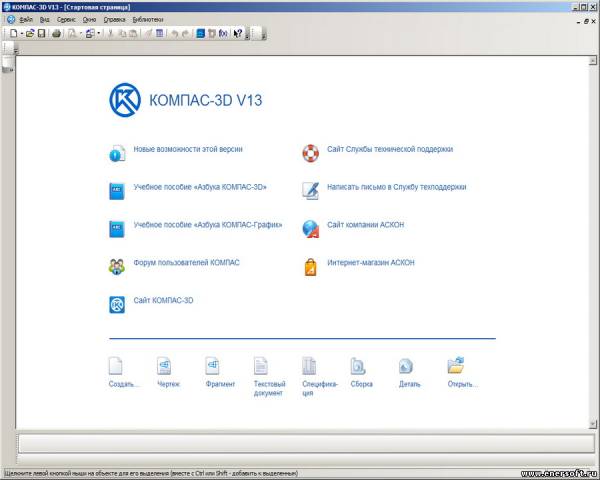Click the Redo arrow toolbar icon
The height and width of the screenshot is (480, 600).
(186, 34)
